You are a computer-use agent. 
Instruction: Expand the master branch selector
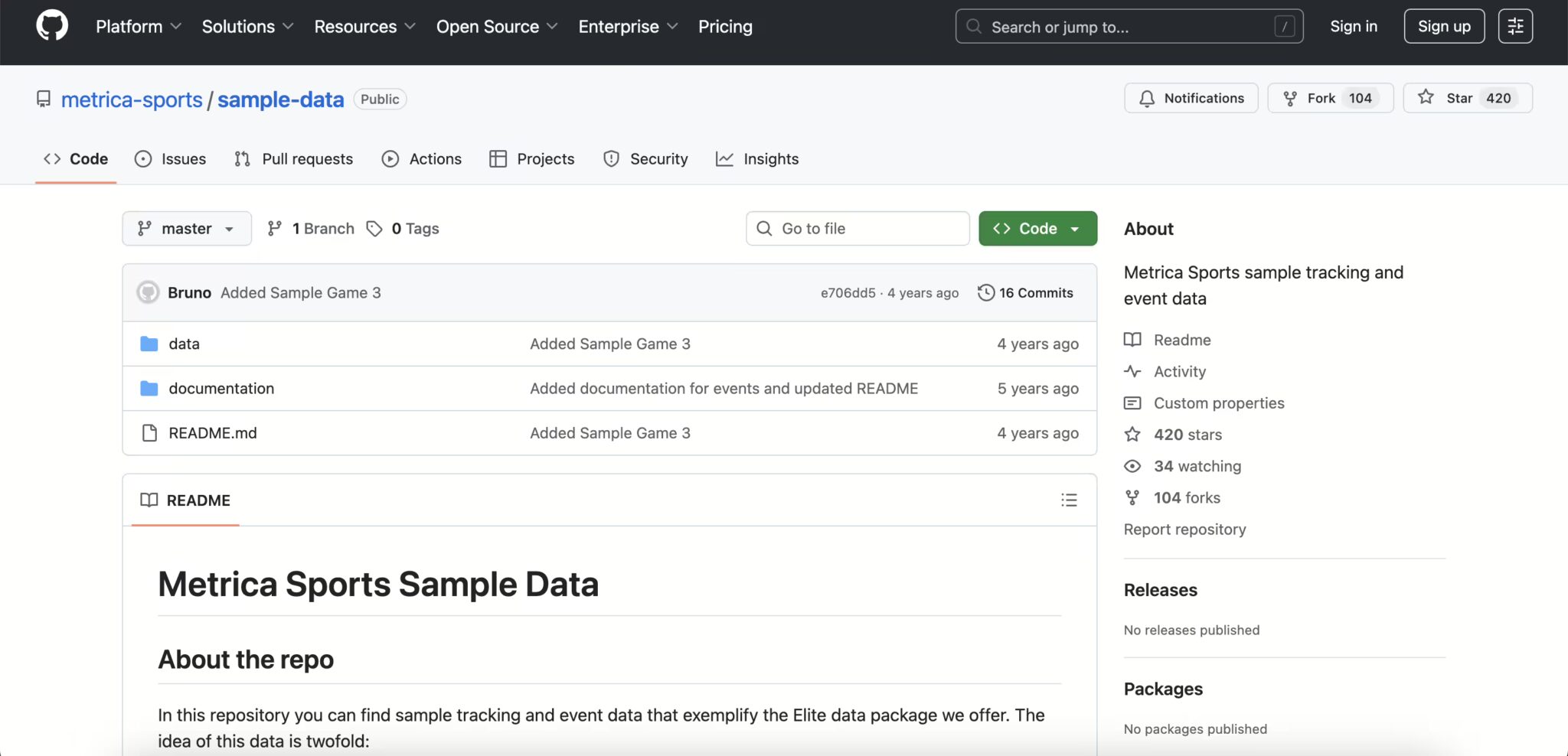186,228
